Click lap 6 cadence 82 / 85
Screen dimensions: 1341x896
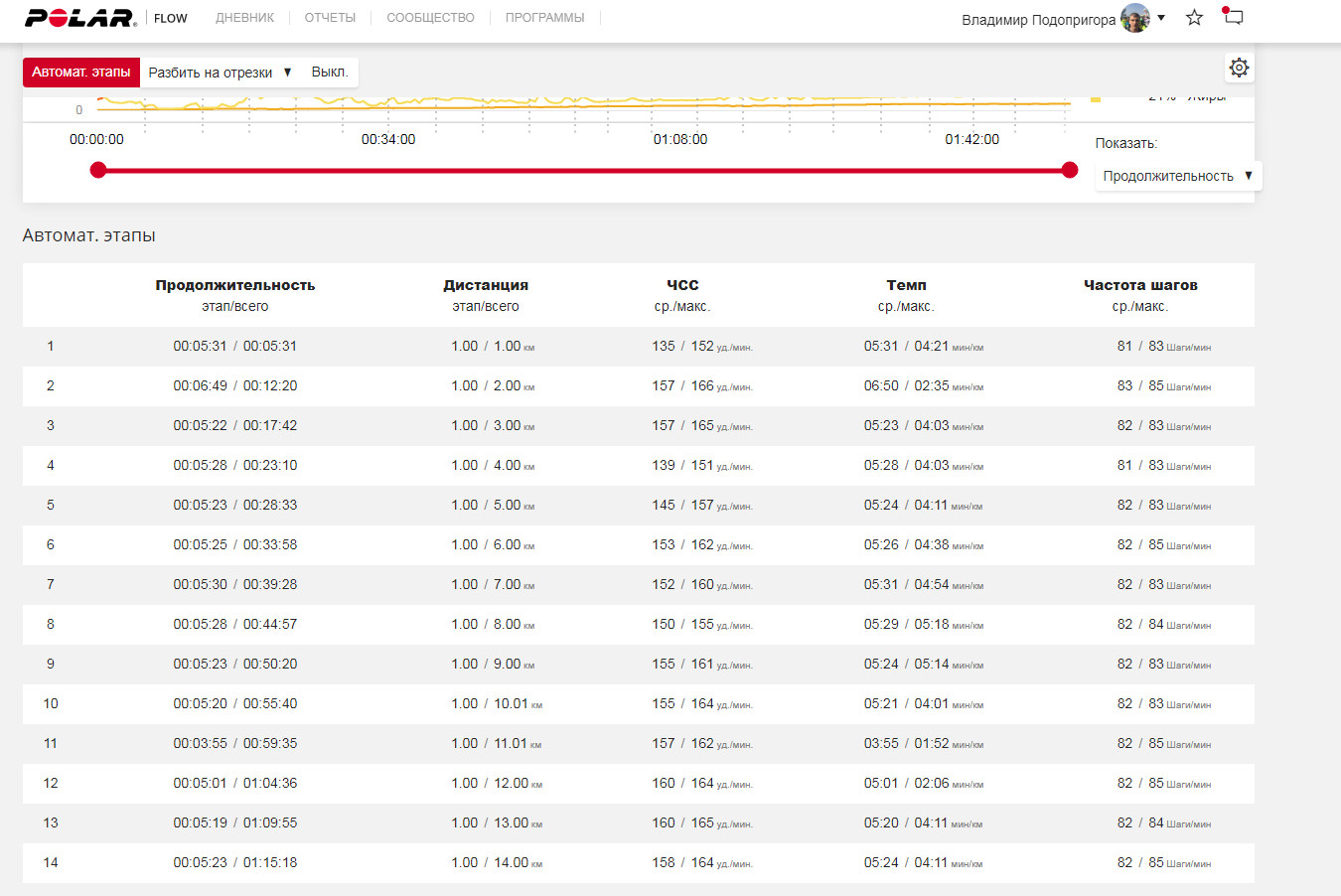(x=1164, y=544)
